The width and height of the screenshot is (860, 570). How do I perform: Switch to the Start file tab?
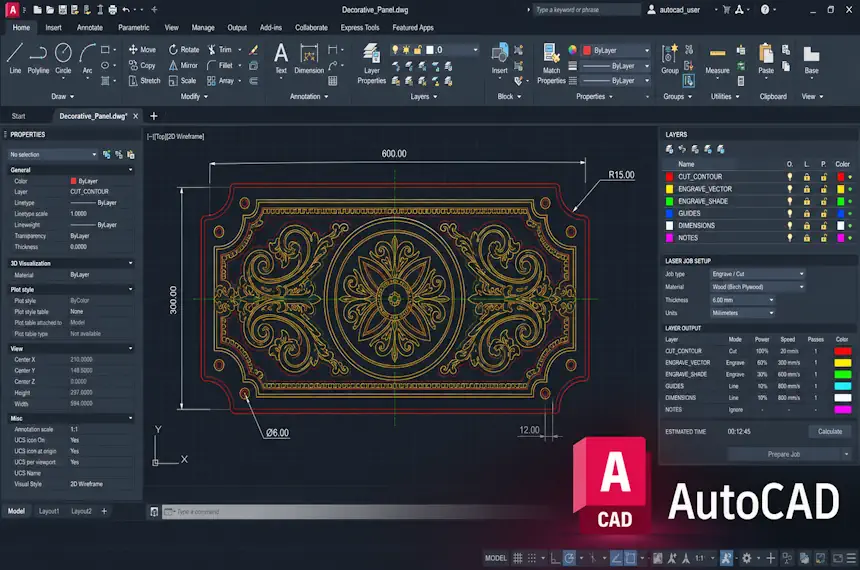(x=19, y=116)
